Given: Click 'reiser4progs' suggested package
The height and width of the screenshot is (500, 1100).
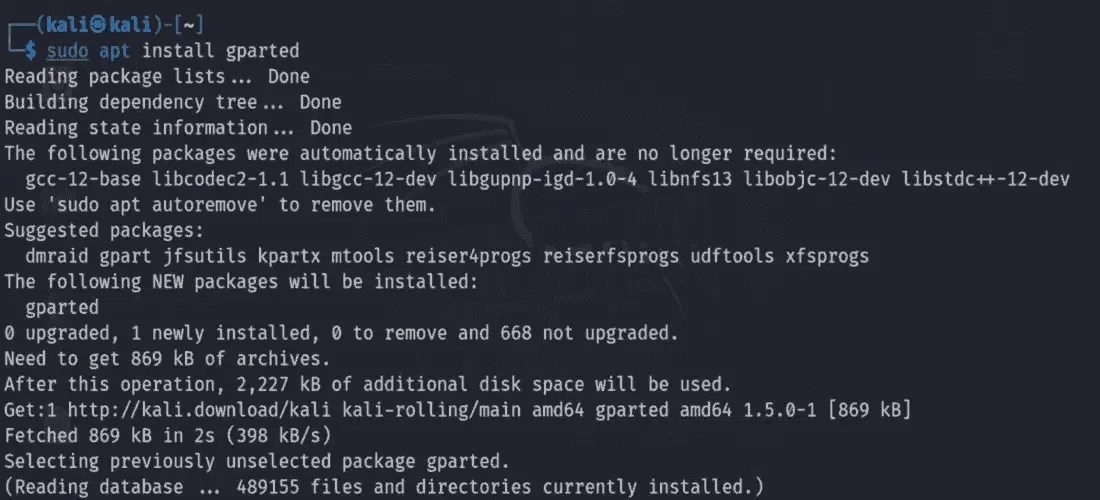Looking at the screenshot, I should 468,256.
